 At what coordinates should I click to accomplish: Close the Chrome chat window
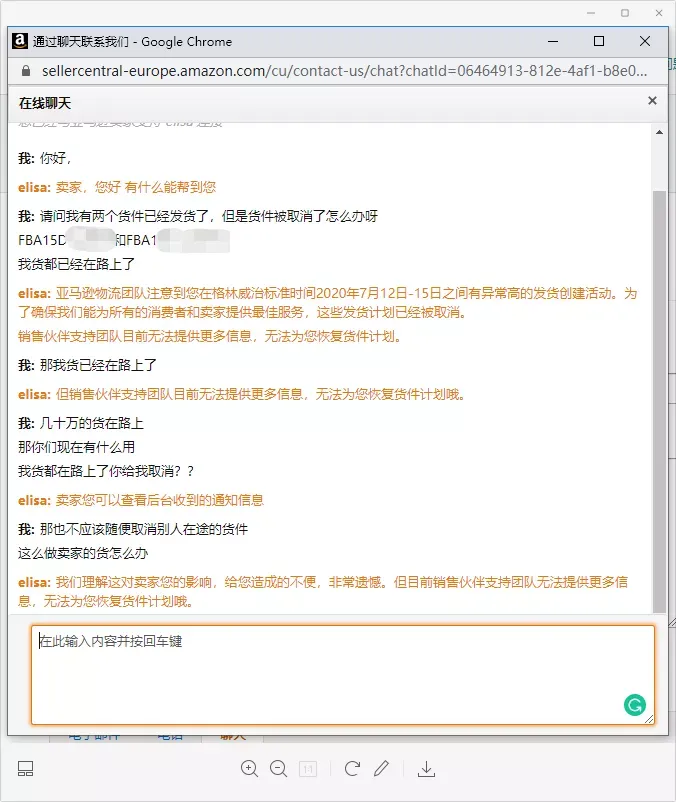coord(645,41)
